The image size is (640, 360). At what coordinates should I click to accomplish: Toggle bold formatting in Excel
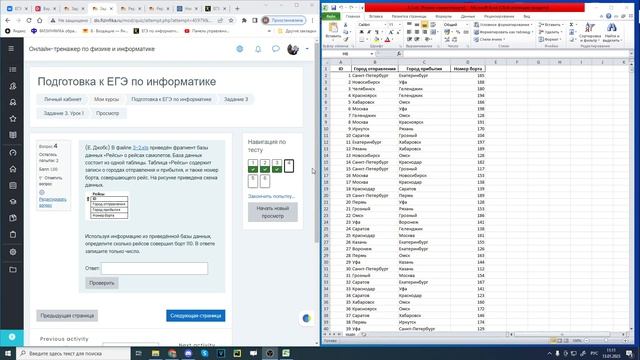point(361,32)
